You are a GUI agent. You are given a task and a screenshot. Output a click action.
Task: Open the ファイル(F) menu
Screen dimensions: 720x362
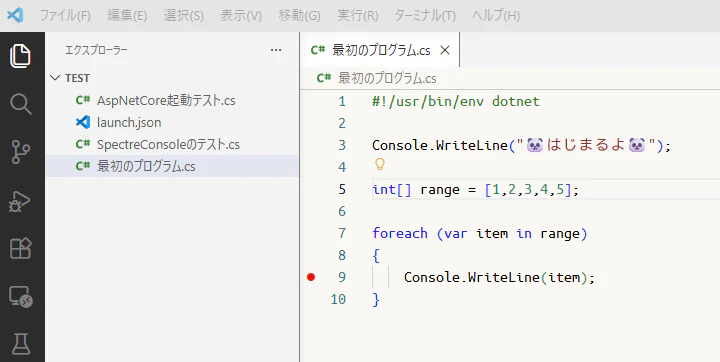[x=65, y=16]
